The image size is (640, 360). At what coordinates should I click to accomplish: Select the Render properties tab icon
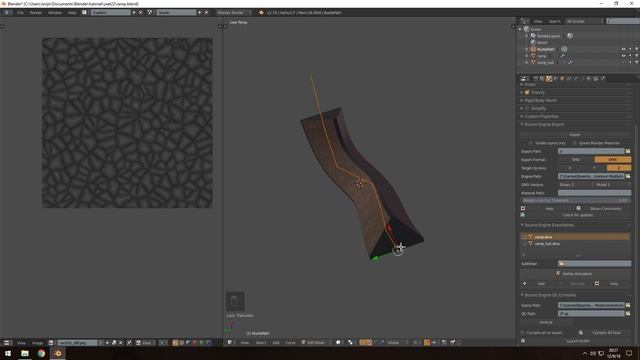click(536, 78)
